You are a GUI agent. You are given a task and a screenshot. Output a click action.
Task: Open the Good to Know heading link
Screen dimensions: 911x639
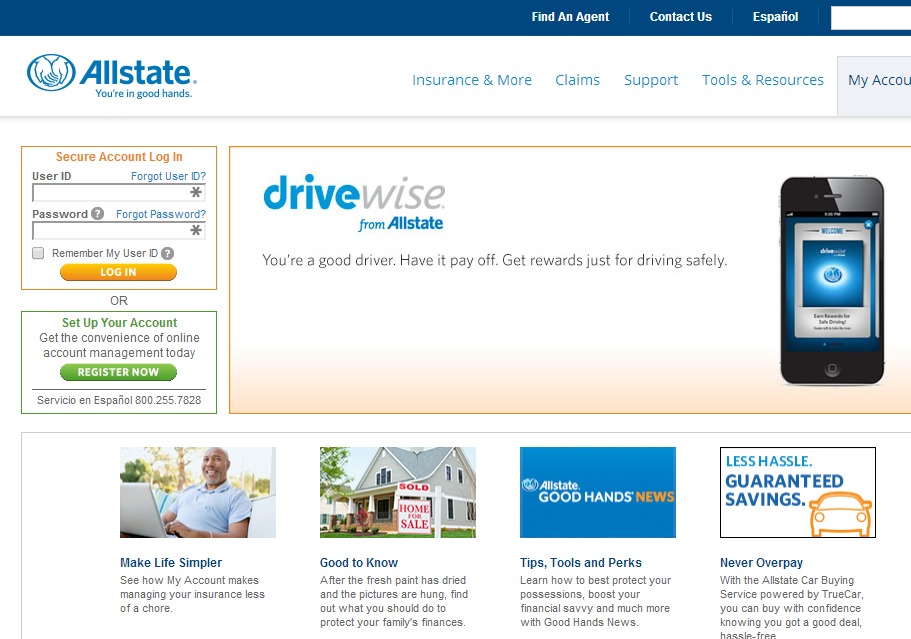359,562
